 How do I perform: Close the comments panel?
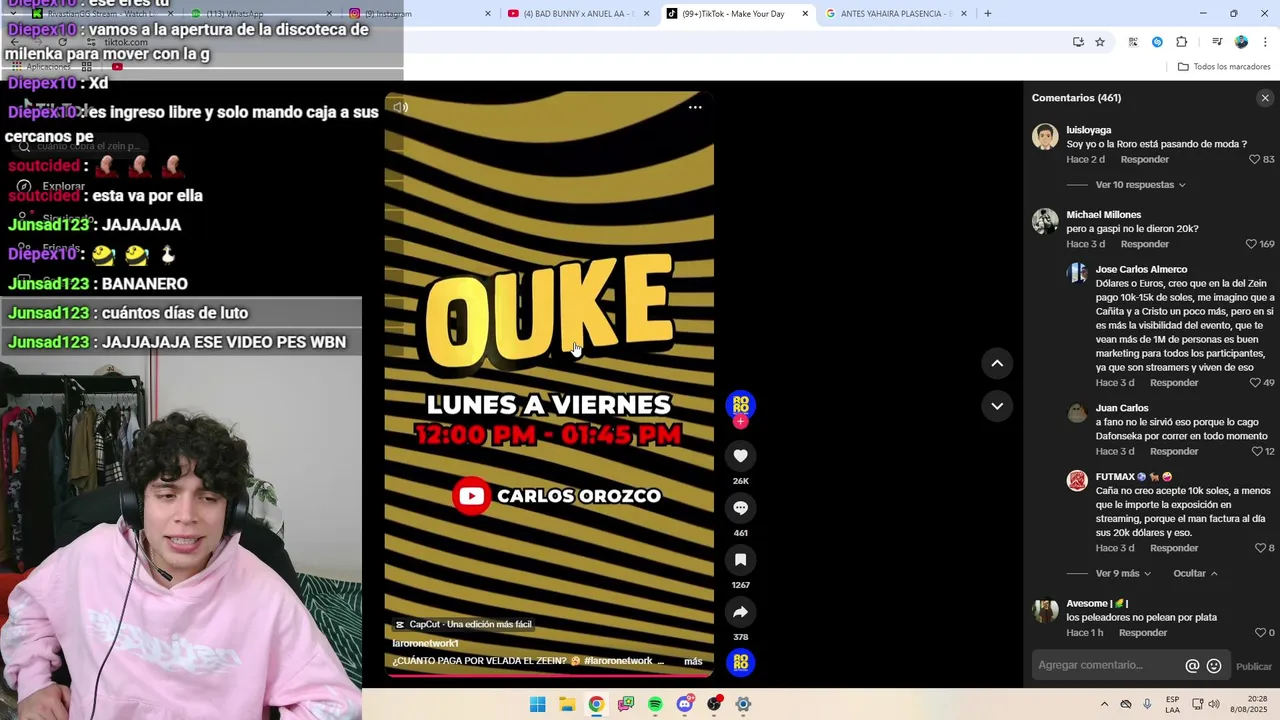pyautogui.click(x=1265, y=98)
